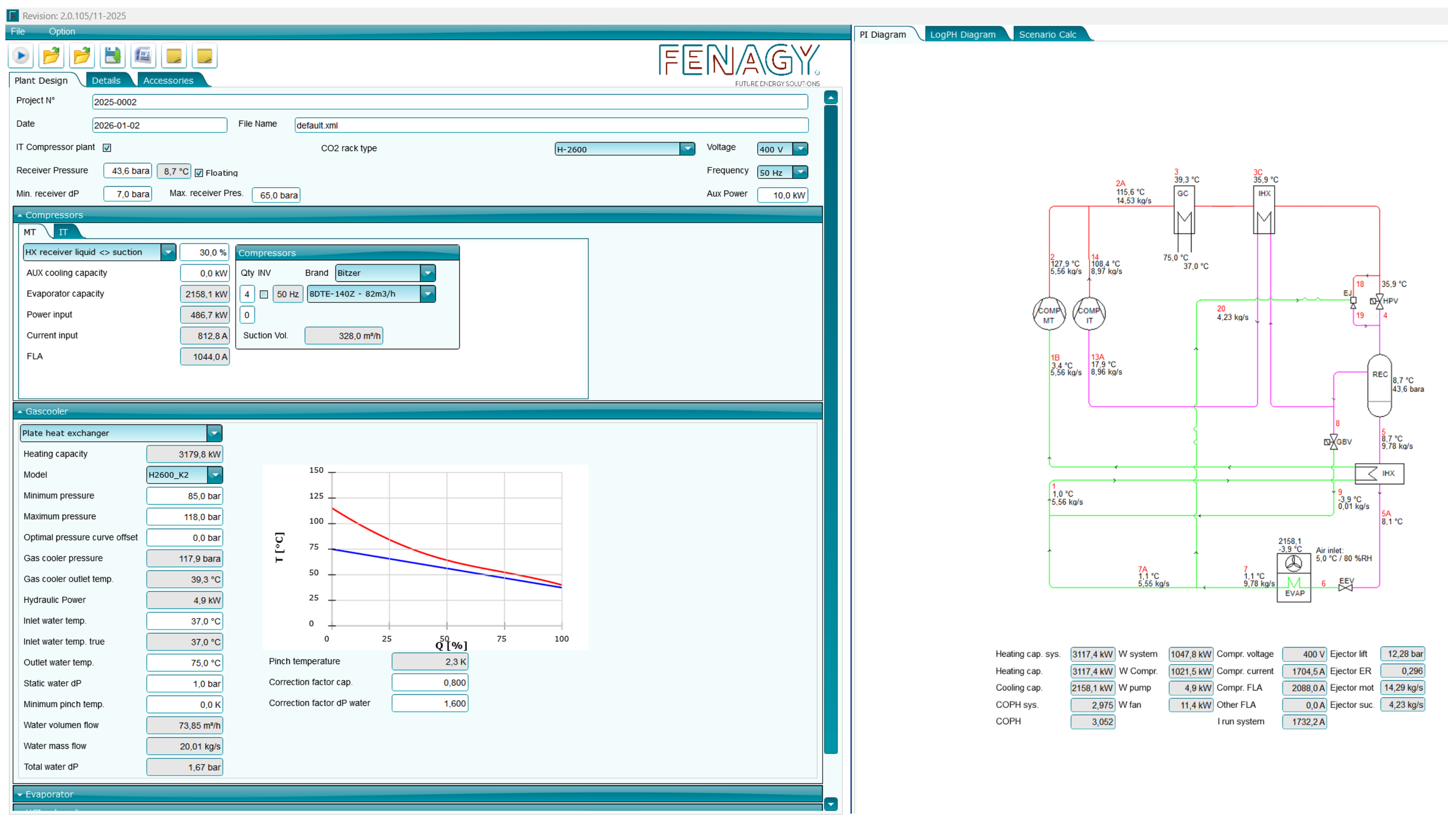
Task: Toggle the IT Compressor plant checkbox
Action: pos(107,148)
